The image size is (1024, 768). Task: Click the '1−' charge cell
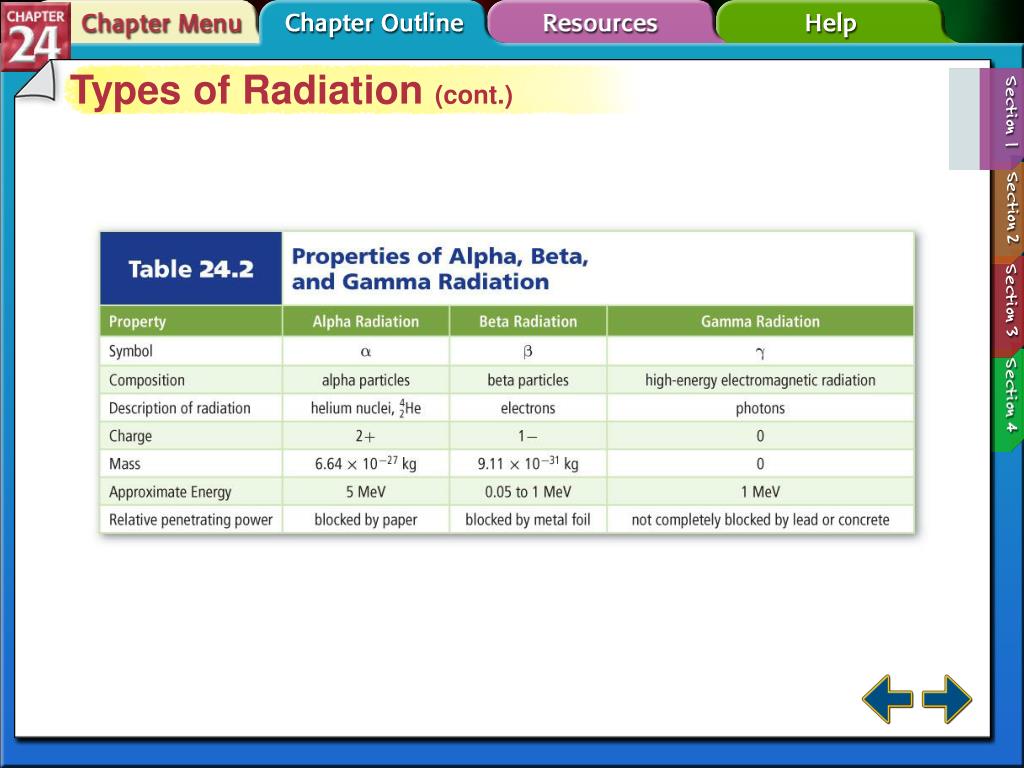point(528,436)
